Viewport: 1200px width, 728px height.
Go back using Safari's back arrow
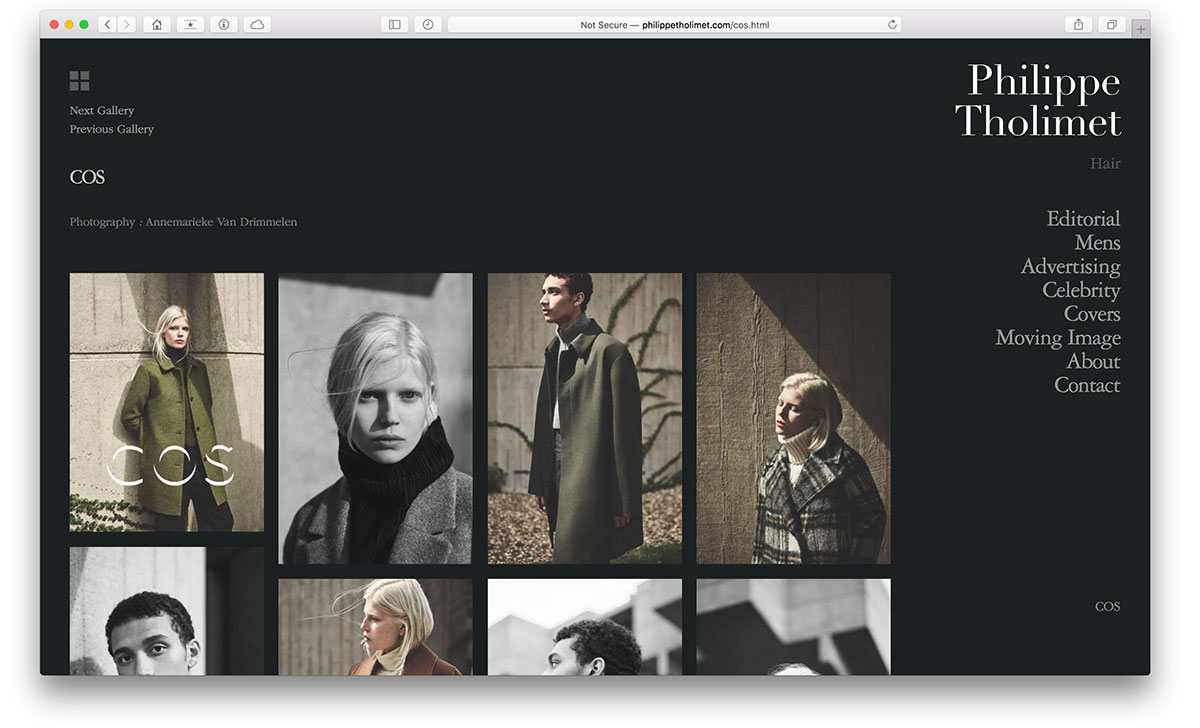click(x=108, y=24)
